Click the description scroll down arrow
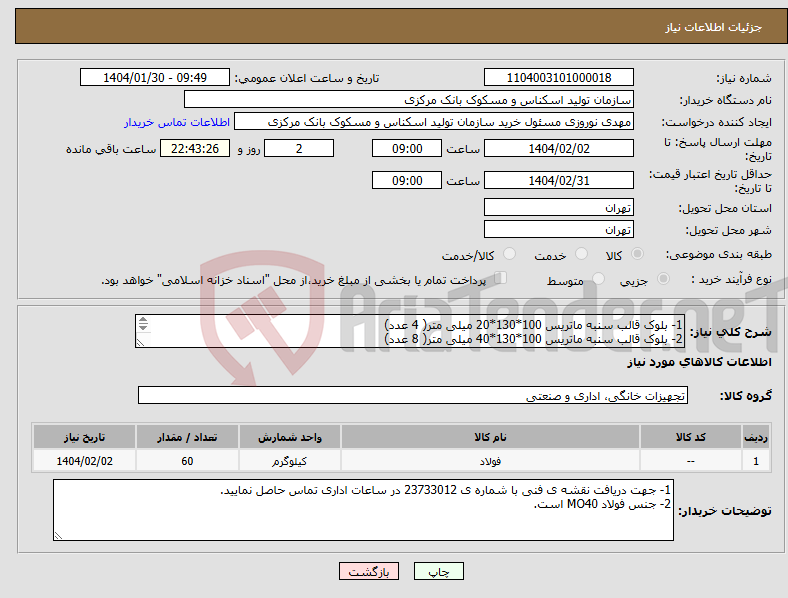788x598 pixels. tap(143, 327)
